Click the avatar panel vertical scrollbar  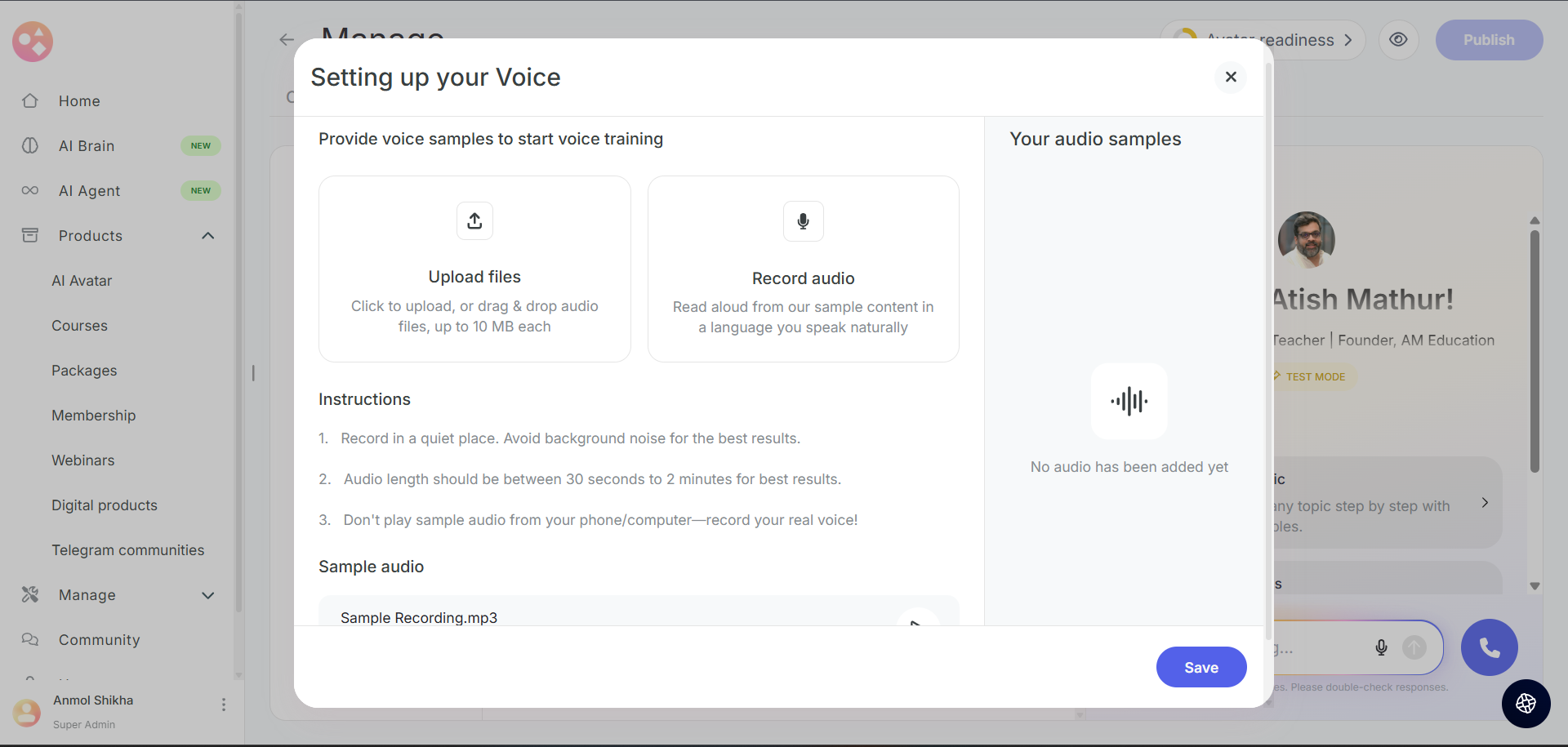click(x=1535, y=351)
